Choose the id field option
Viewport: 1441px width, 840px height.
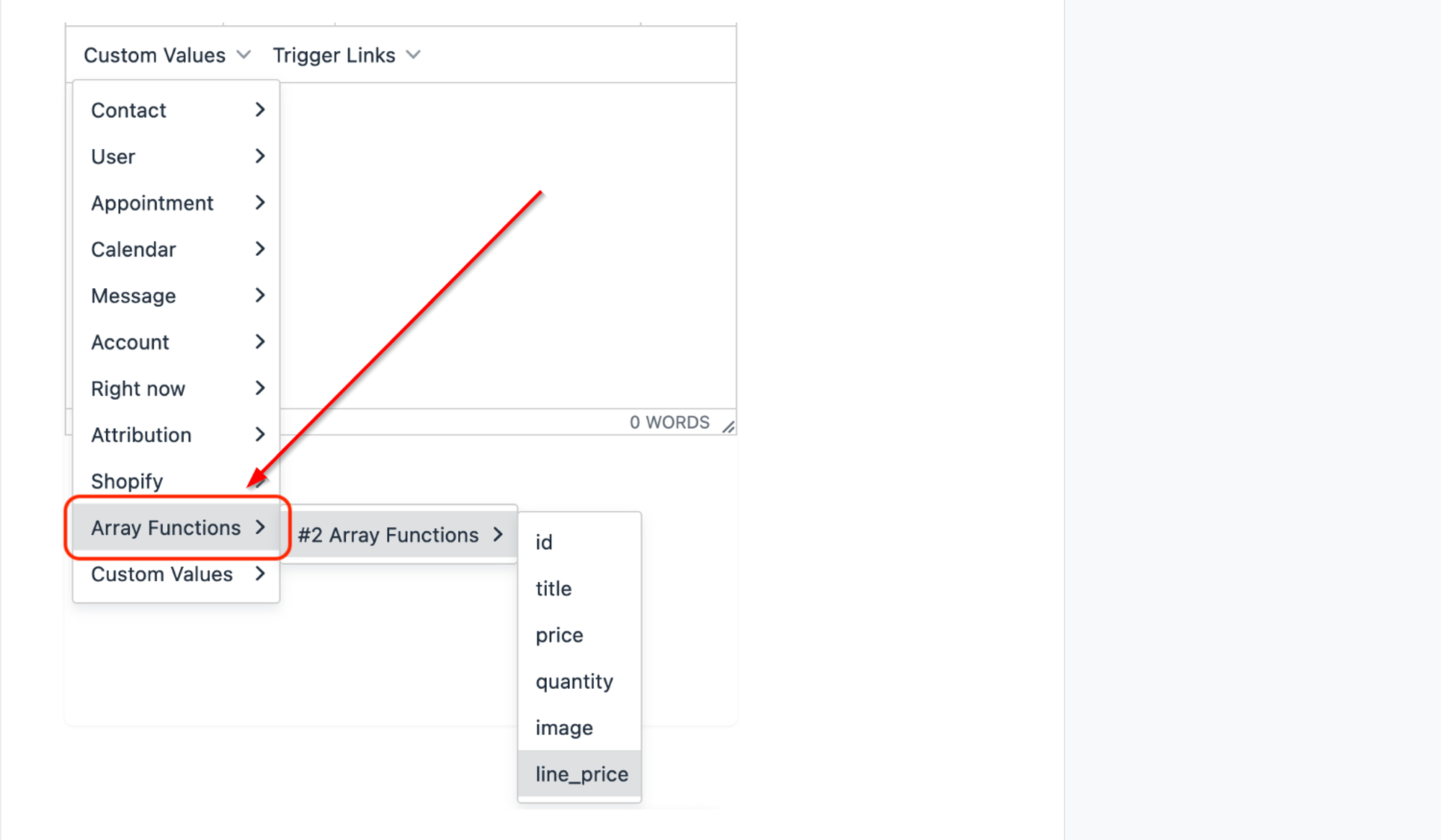pyautogui.click(x=579, y=542)
